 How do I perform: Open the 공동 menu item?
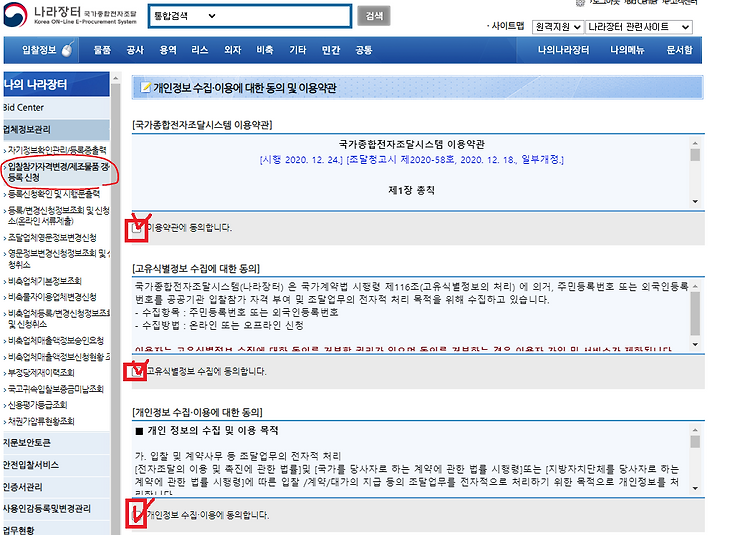(x=364, y=50)
